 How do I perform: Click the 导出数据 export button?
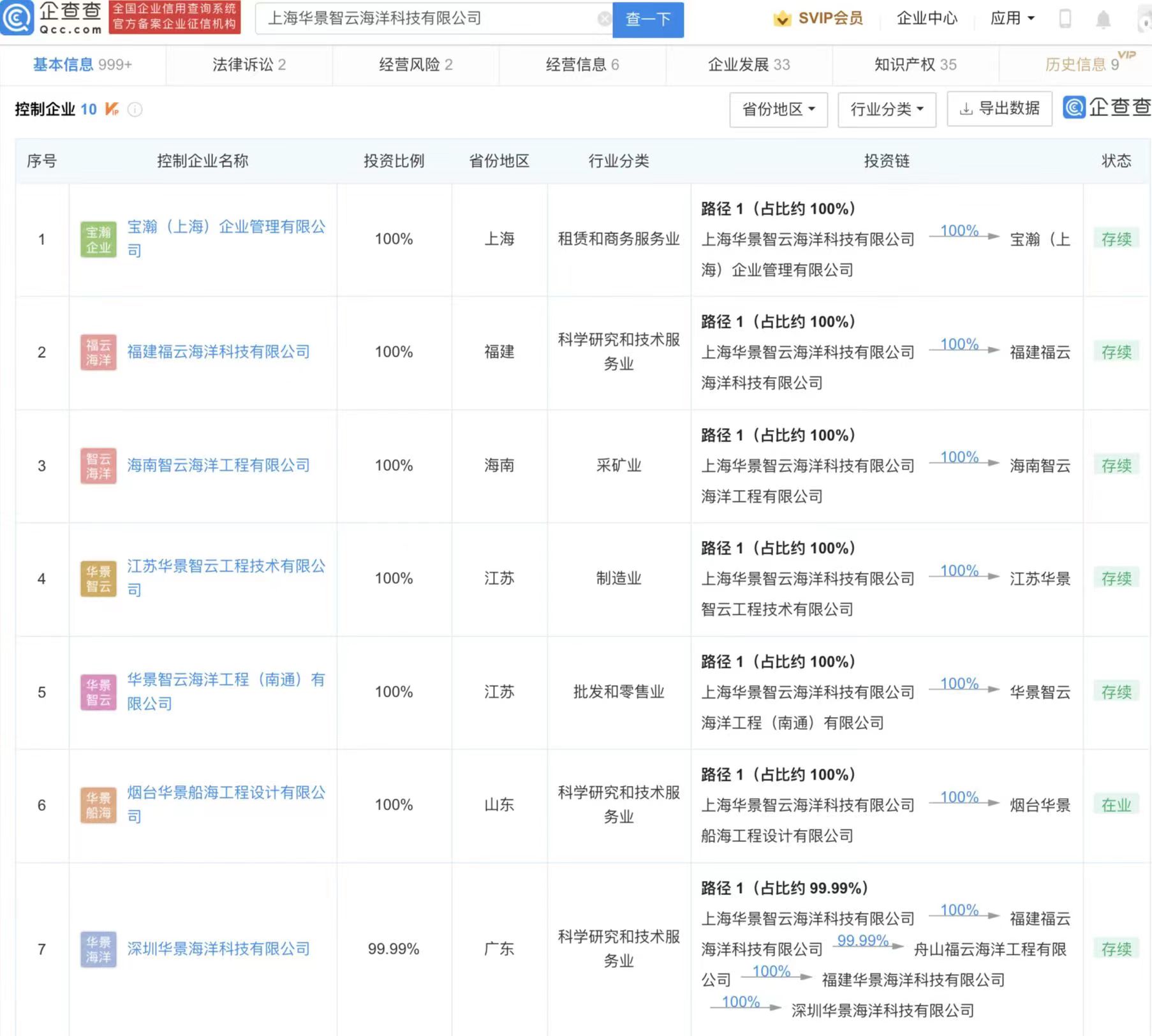[x=1000, y=109]
